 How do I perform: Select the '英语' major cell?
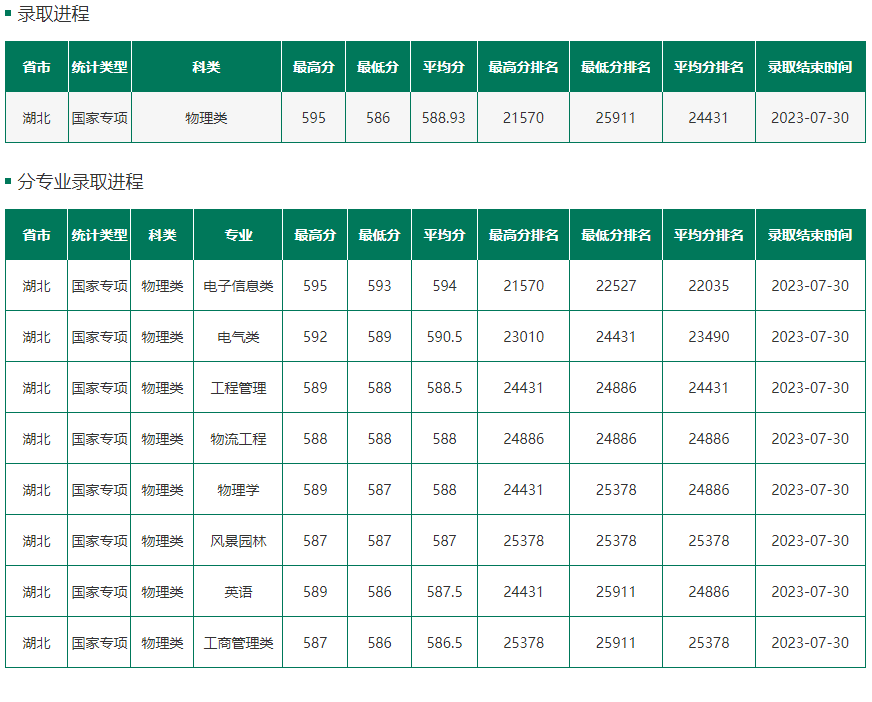(x=238, y=592)
